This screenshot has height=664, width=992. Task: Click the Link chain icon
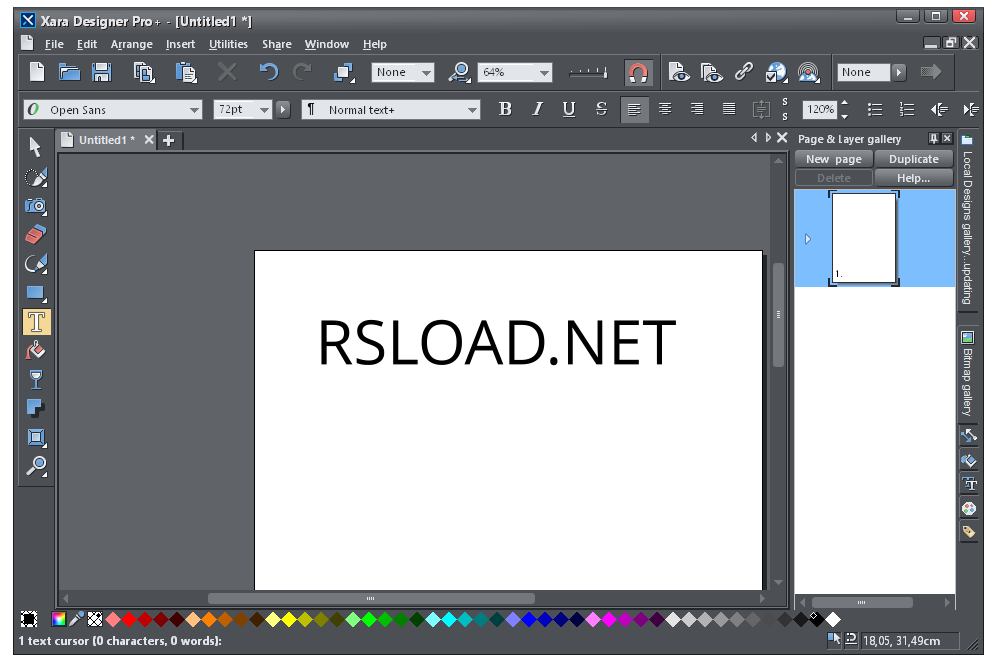743,71
